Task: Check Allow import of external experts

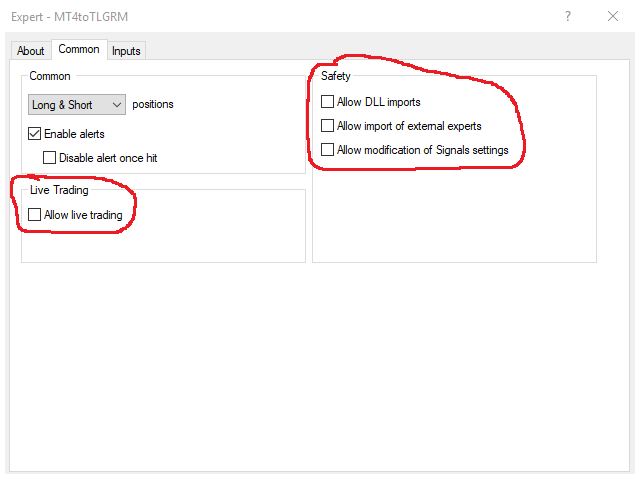Action: click(x=327, y=126)
